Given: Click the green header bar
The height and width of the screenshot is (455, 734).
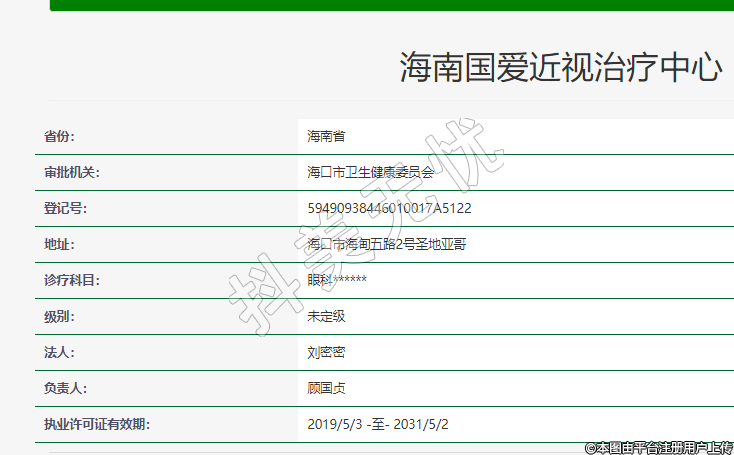Looking at the screenshot, I should [391, 5].
